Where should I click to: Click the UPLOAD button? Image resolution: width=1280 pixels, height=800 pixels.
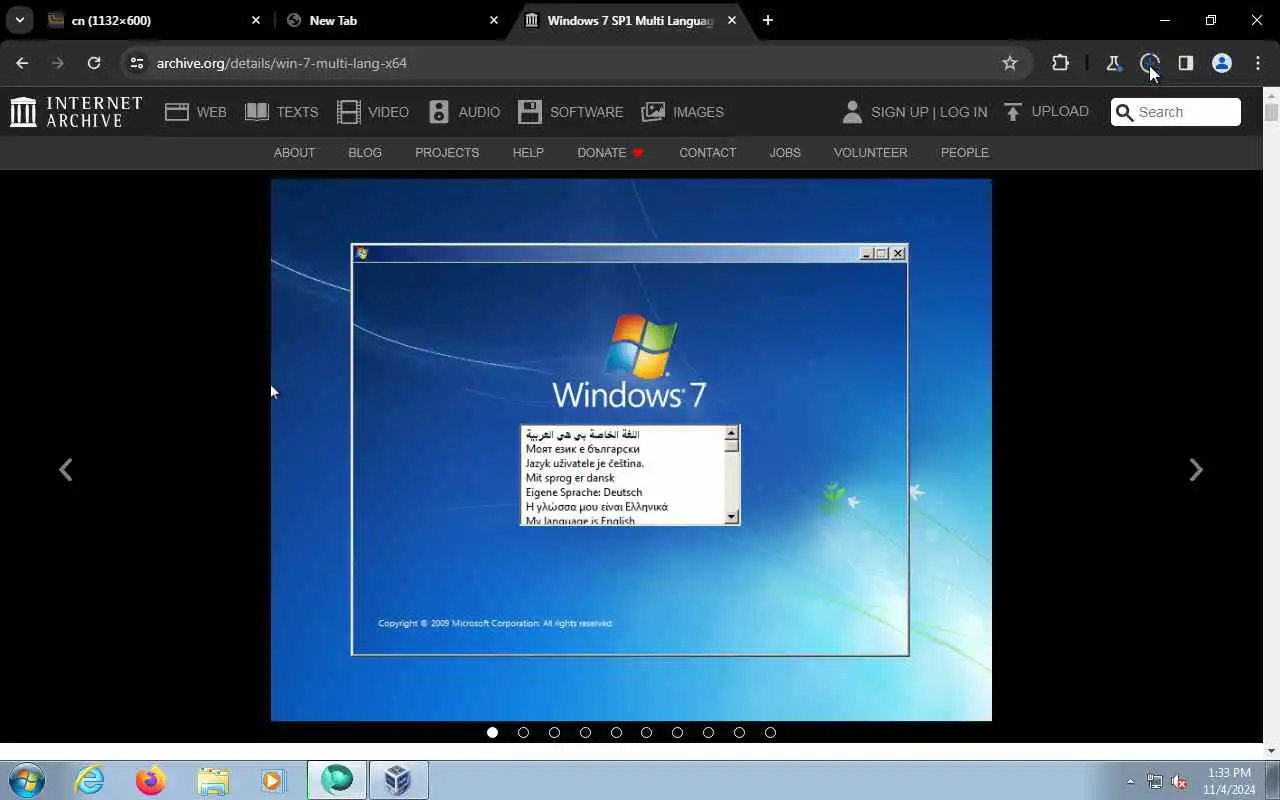(1045, 112)
